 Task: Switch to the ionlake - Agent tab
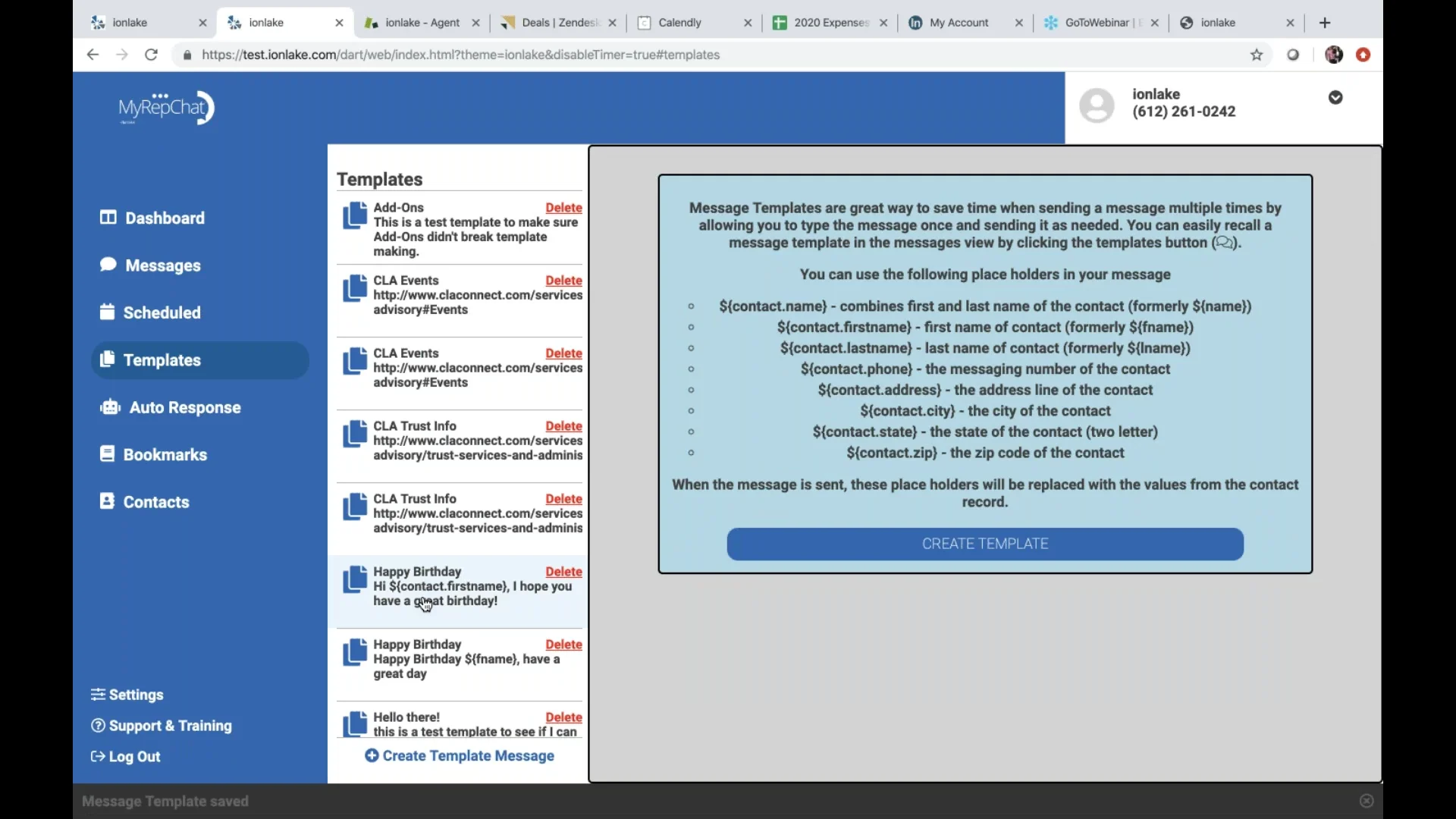[x=422, y=23]
